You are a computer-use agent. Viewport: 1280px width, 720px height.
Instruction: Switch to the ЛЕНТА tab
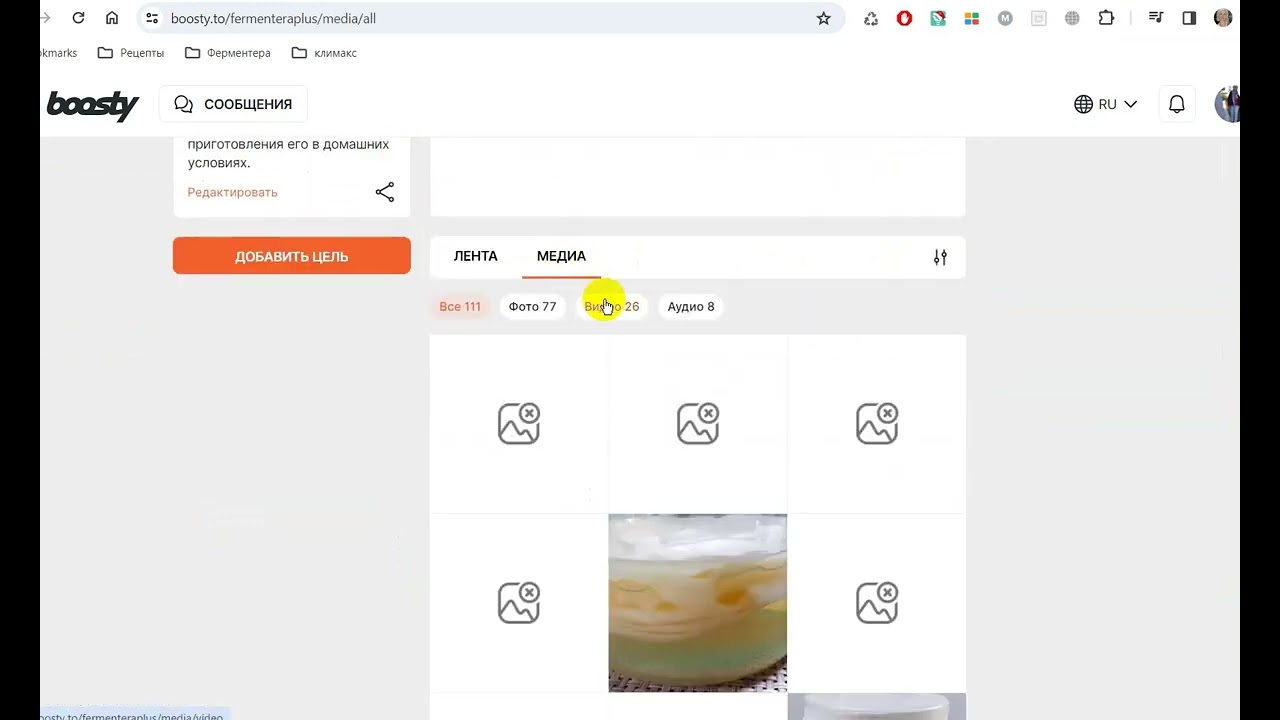point(475,256)
